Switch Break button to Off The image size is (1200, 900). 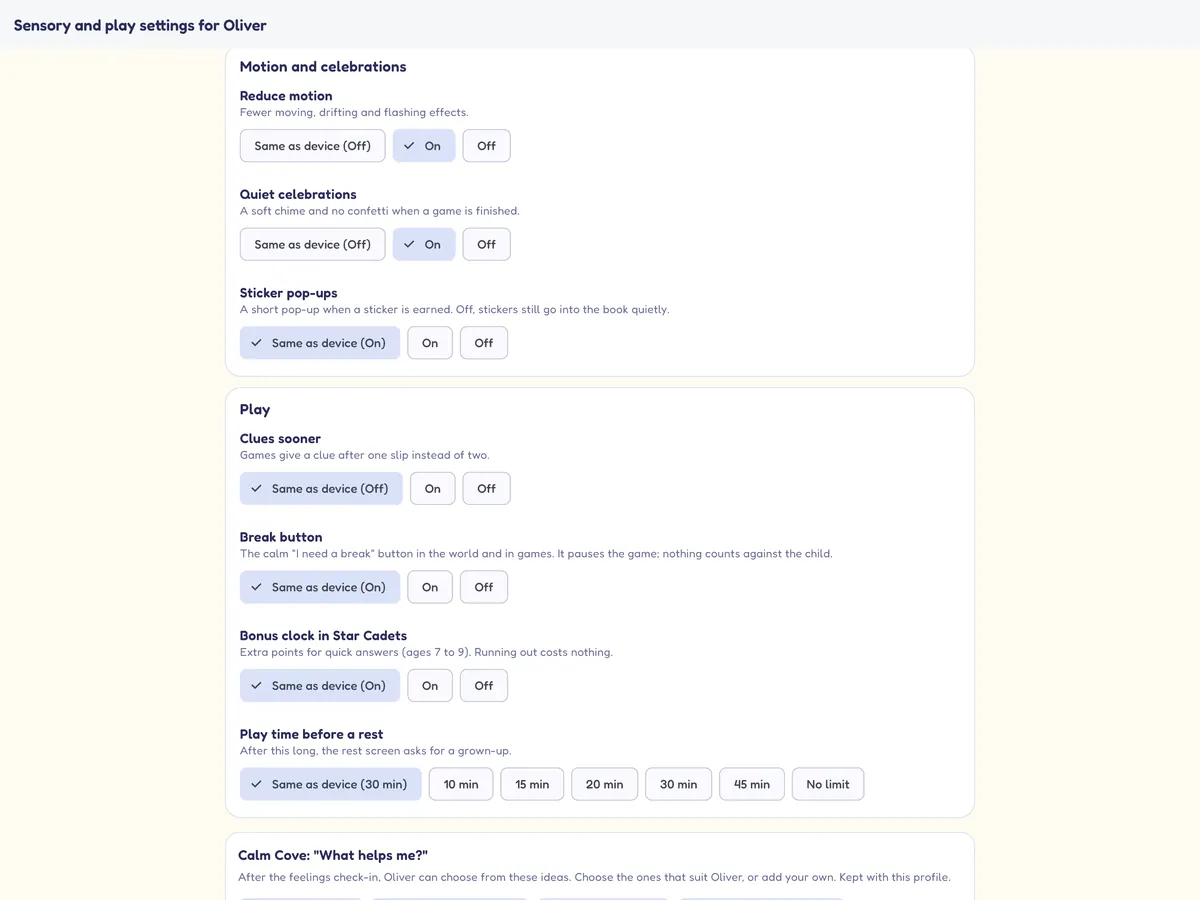(484, 587)
